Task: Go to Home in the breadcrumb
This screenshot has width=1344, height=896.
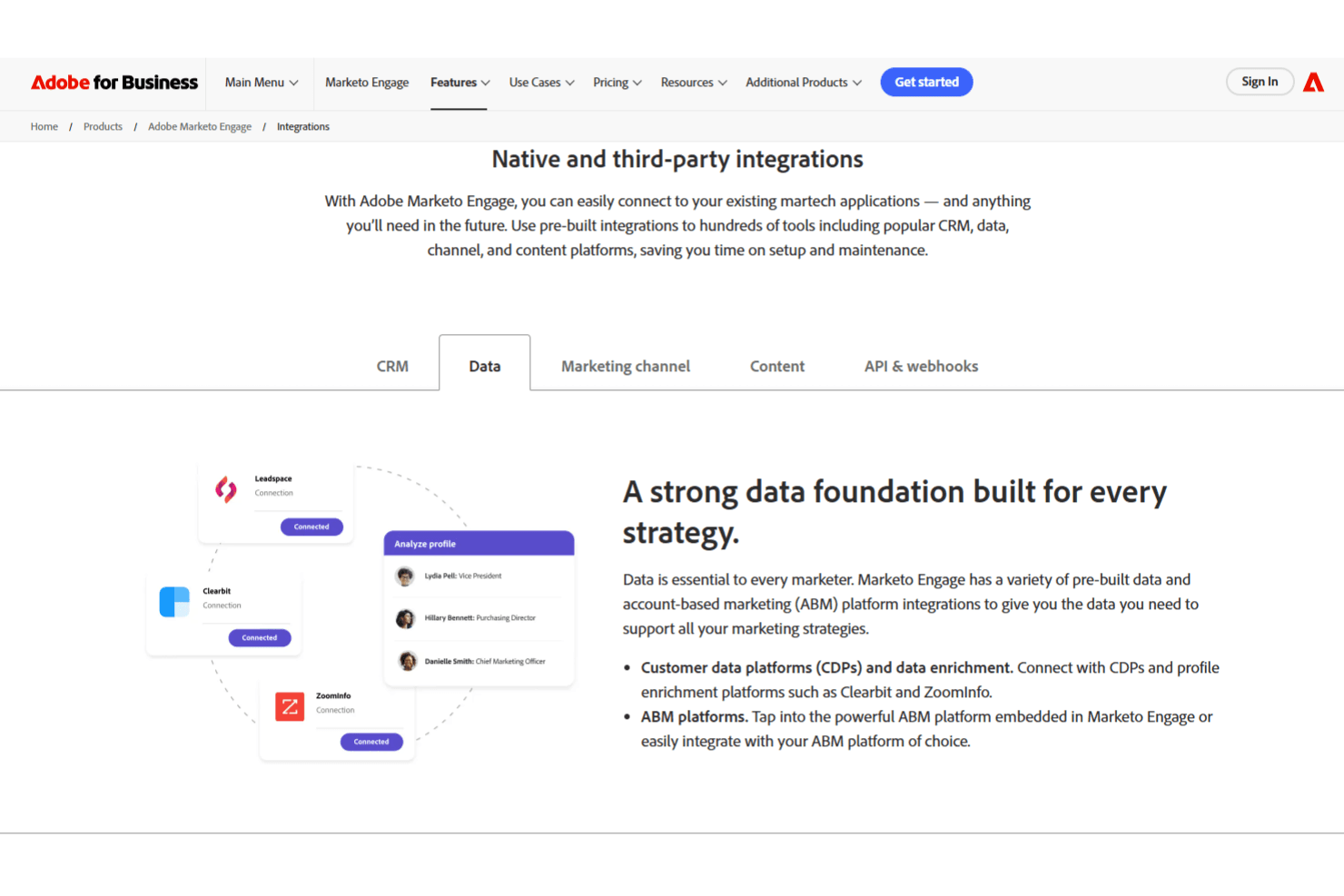Action: point(44,127)
